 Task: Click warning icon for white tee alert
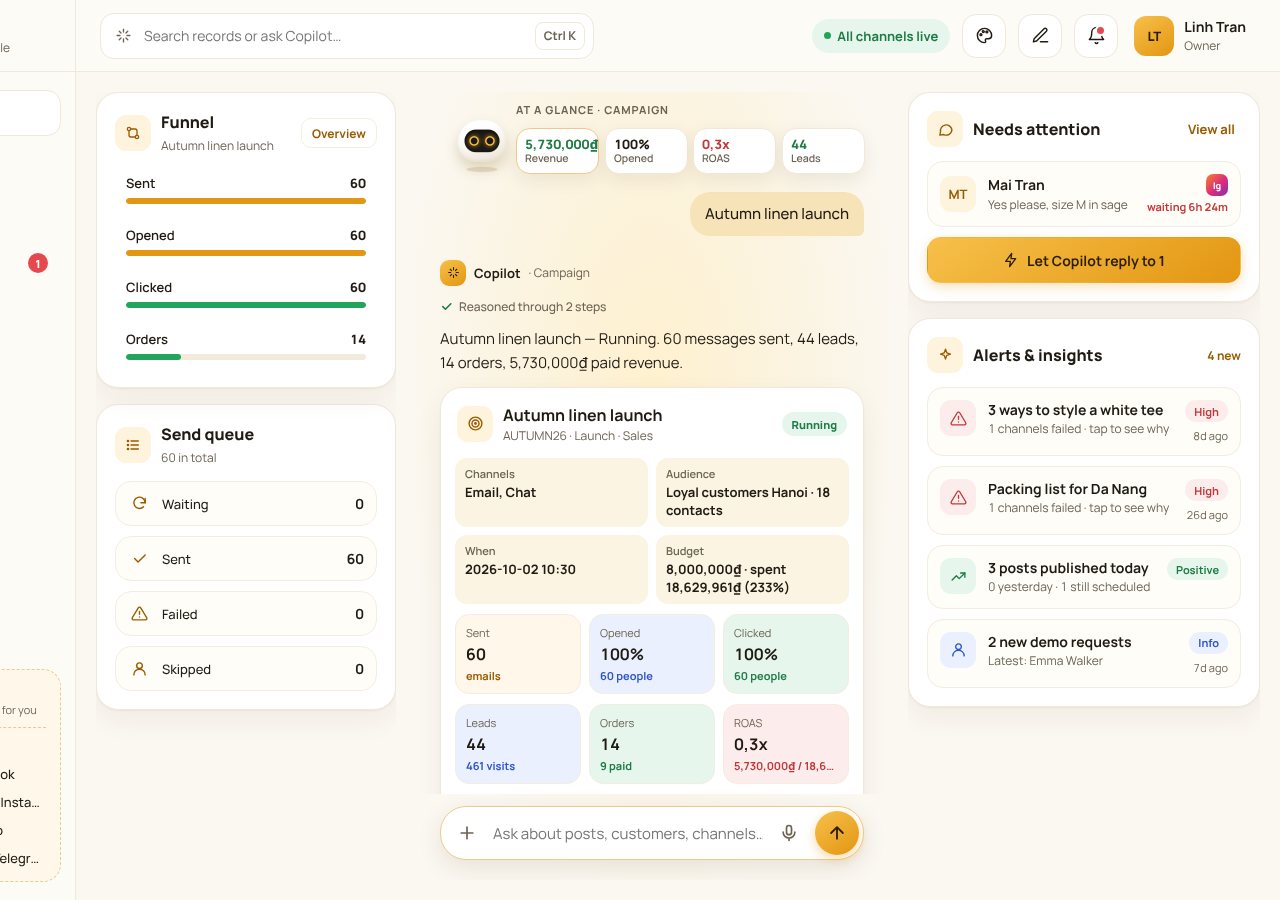coord(958,419)
